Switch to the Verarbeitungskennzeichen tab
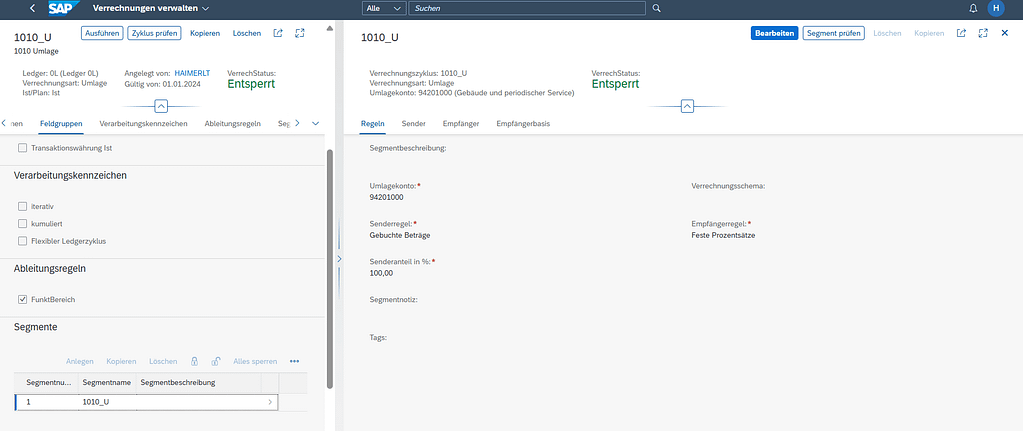Screen dimensions: 1023x431 tap(144, 123)
